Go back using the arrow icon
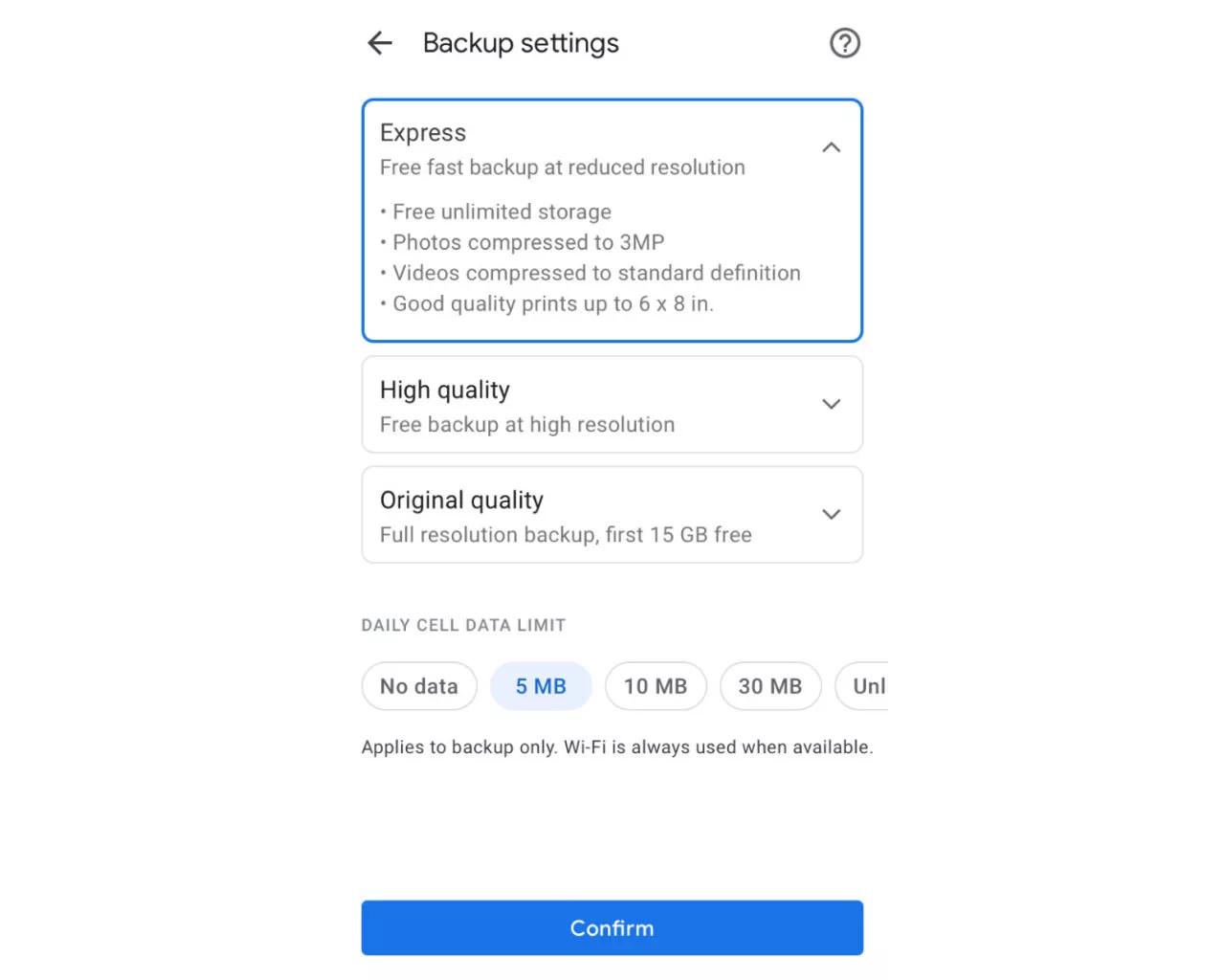 380,43
